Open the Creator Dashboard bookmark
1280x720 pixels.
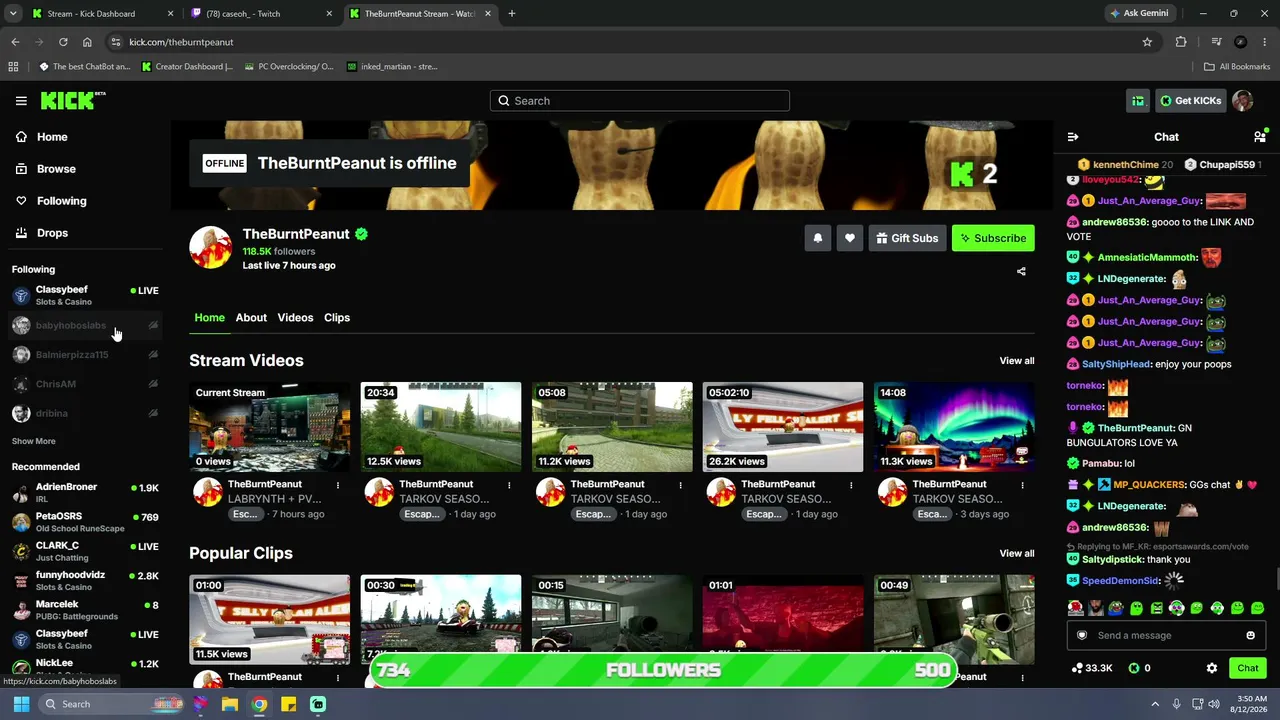pyautogui.click(x=187, y=67)
